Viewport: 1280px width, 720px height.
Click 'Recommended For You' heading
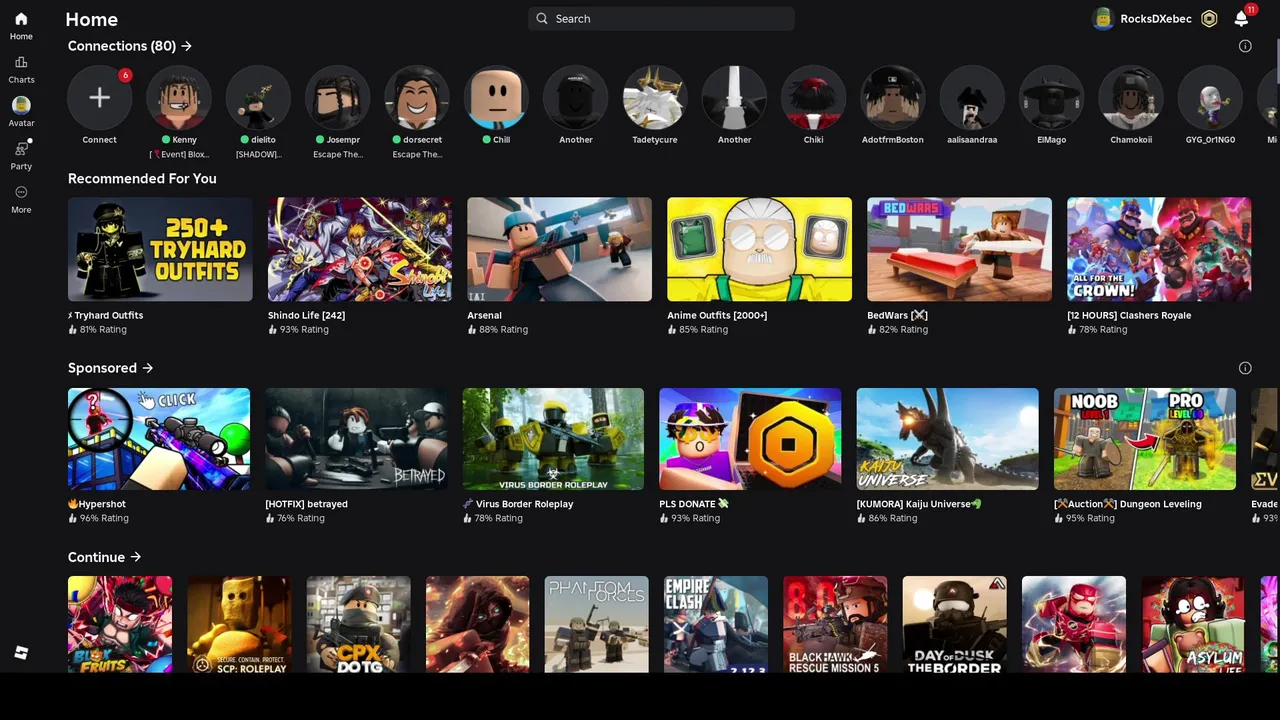click(142, 178)
